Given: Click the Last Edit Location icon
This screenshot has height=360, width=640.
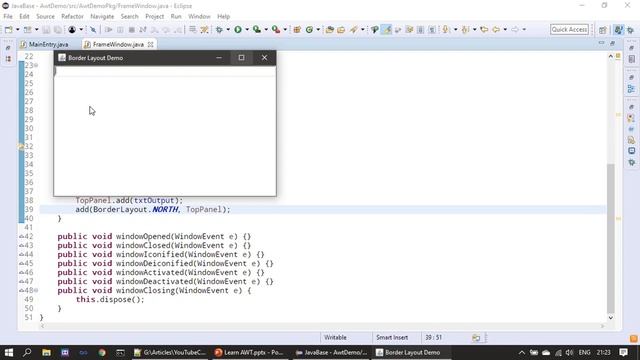Looking at the screenshot, I should coord(484,29).
